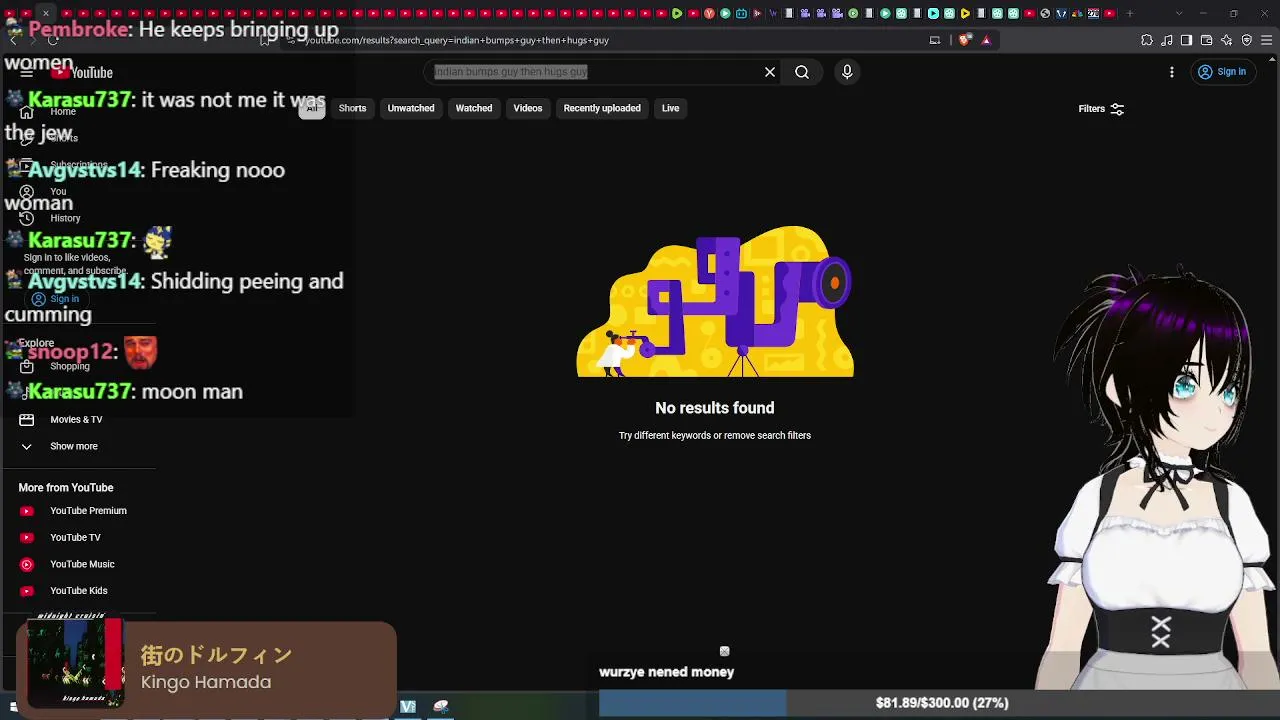Click the YouTube Music icon

[x=27, y=564]
